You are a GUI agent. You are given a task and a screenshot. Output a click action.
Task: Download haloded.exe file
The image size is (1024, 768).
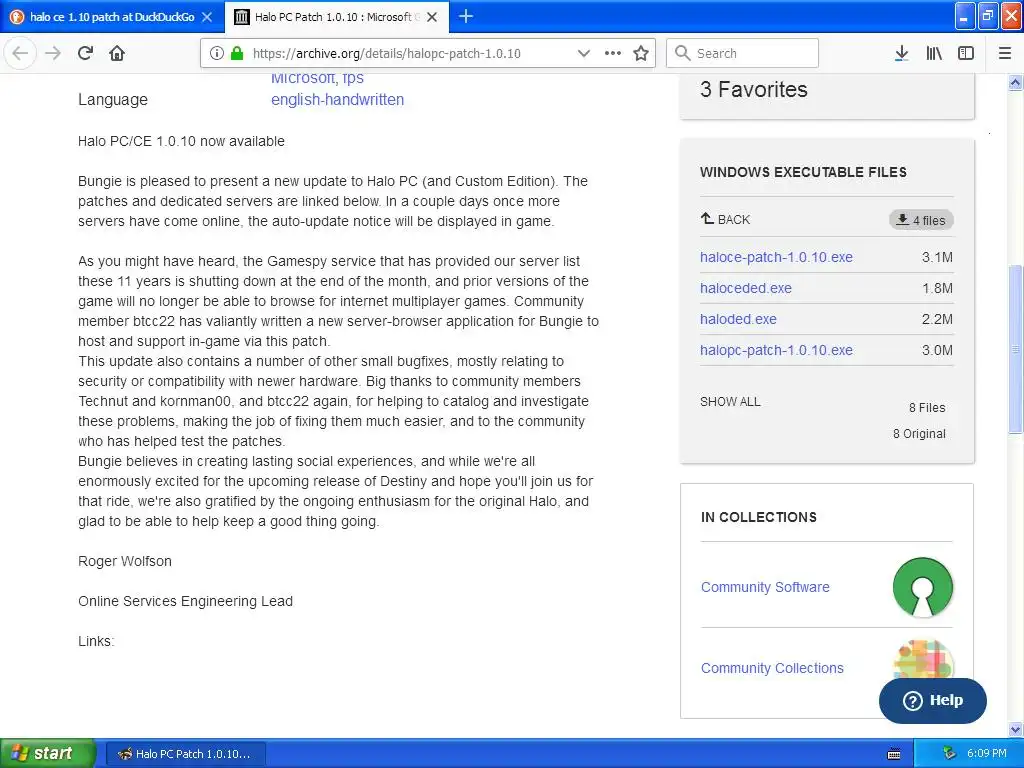pyautogui.click(x=738, y=319)
